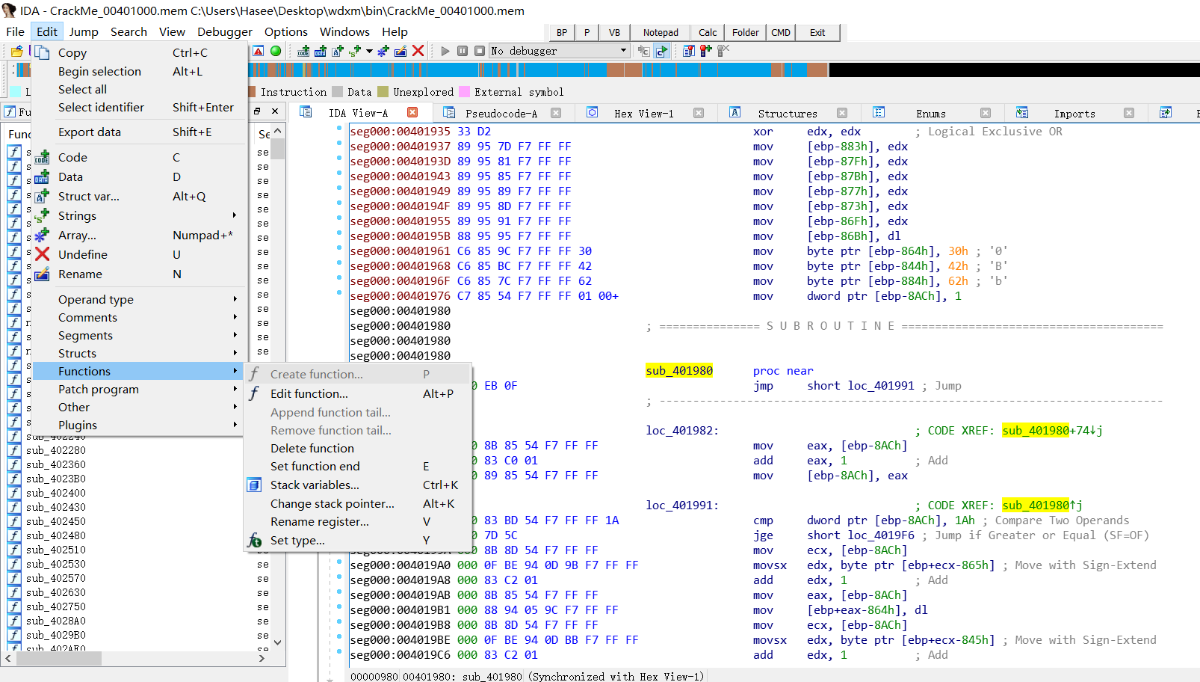Click the start debugger play button
Screen dimensions: 1200x682
[x=445, y=51]
